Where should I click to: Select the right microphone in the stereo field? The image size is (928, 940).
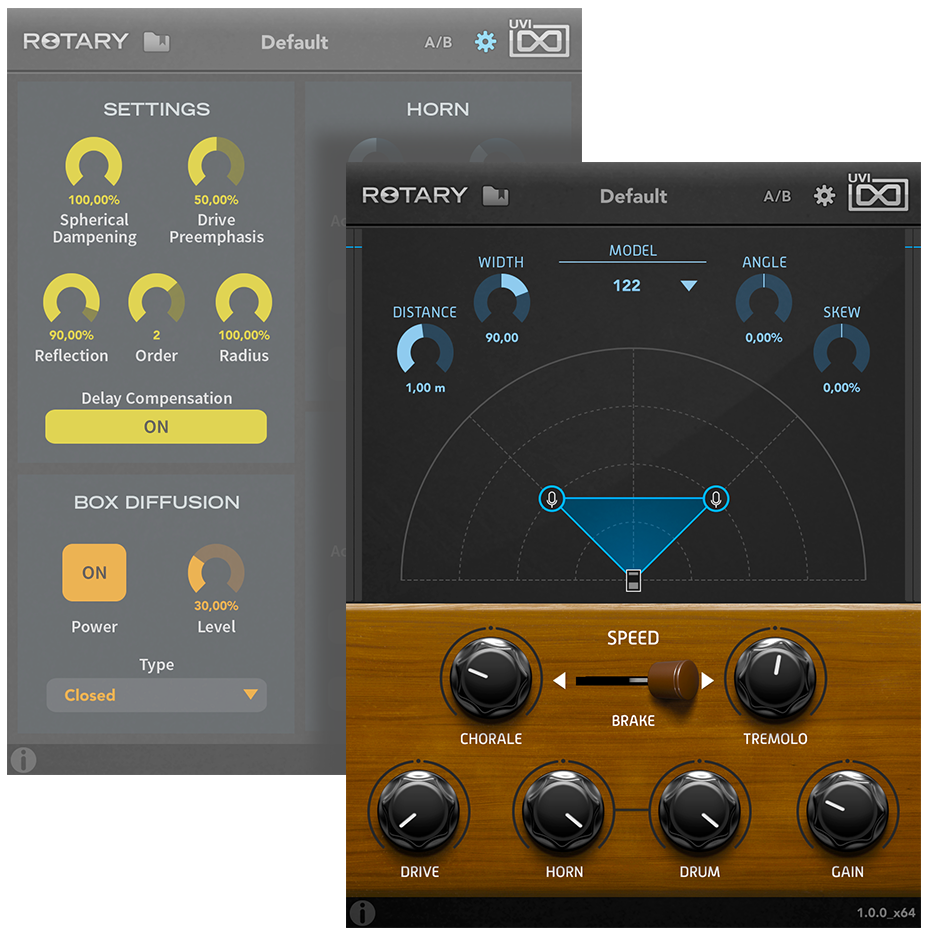(716, 499)
